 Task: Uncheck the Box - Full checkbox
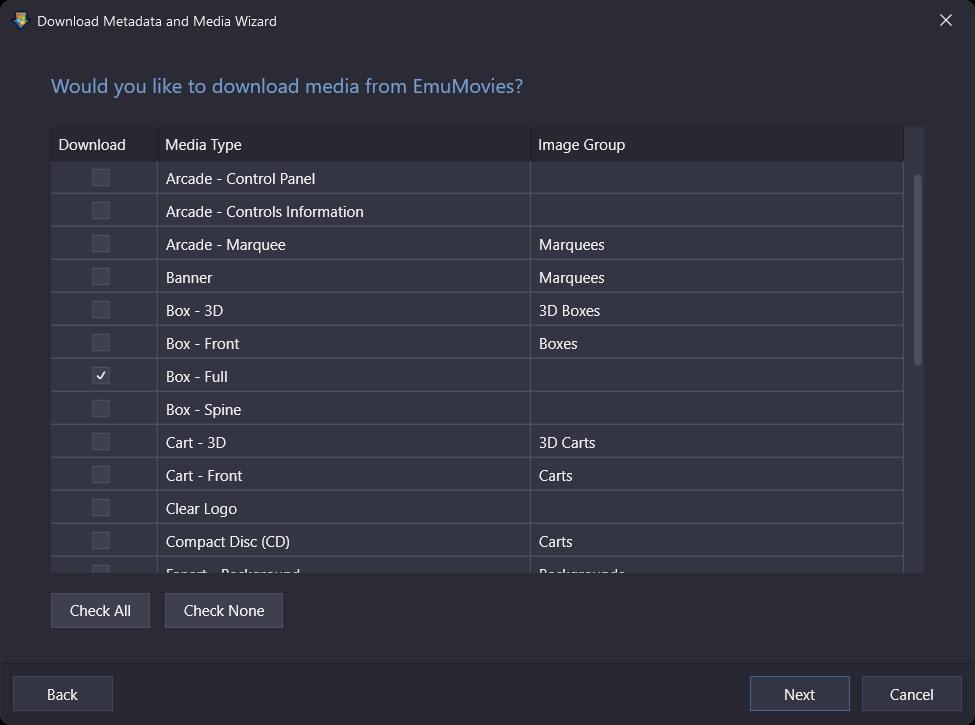click(101, 376)
